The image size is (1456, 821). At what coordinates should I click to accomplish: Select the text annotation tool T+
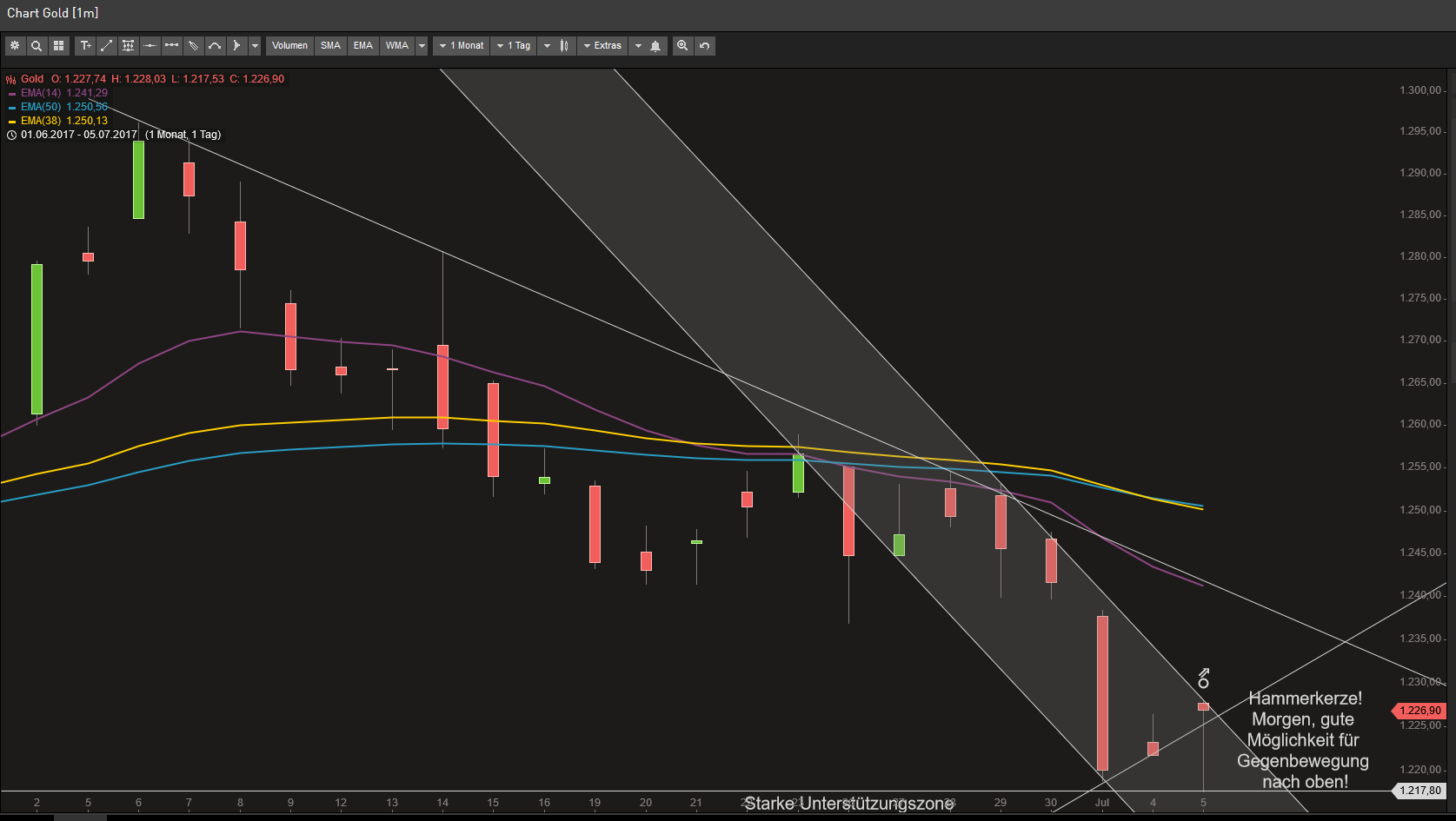pos(85,45)
